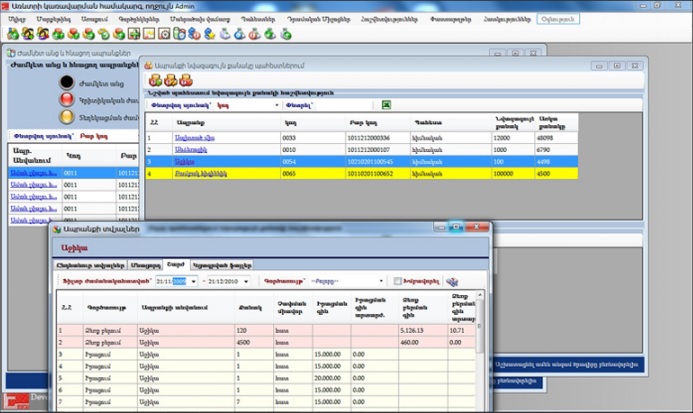The height and width of the screenshot is (413, 693).
Task: Open the end date 21/12/2010 dropdown arrow
Action: (x=246, y=281)
